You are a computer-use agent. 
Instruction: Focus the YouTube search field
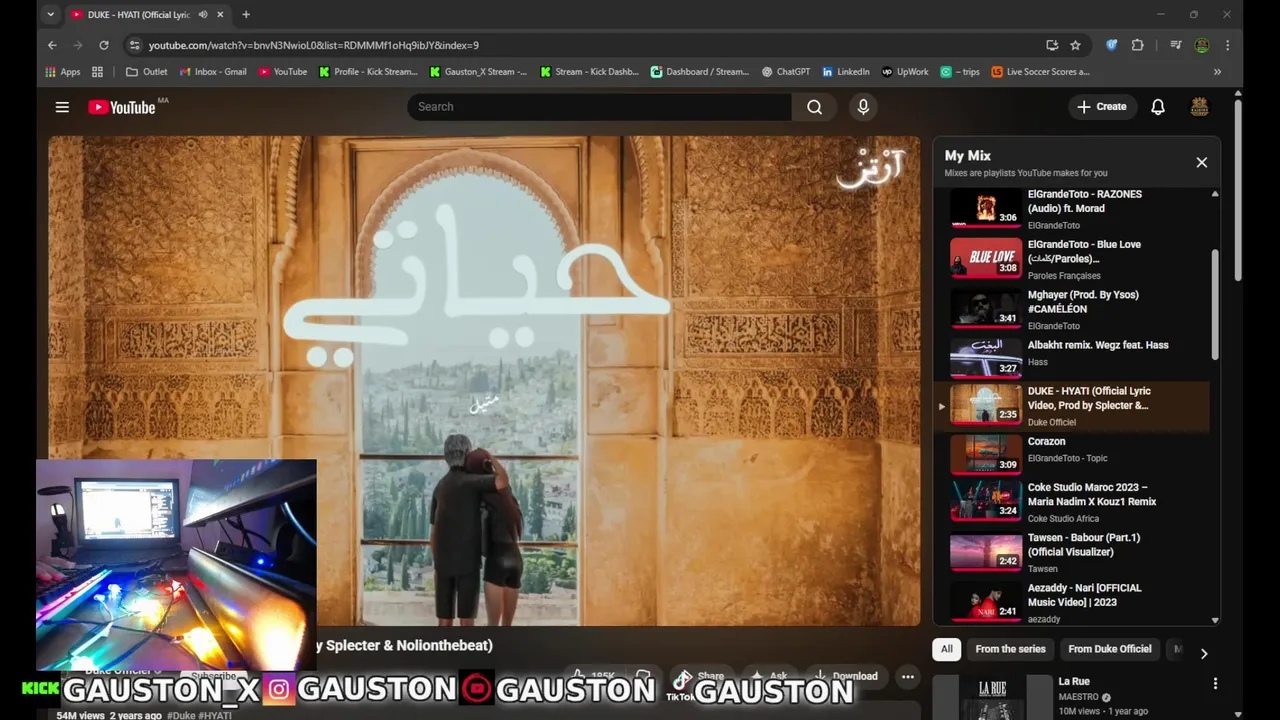pos(599,107)
